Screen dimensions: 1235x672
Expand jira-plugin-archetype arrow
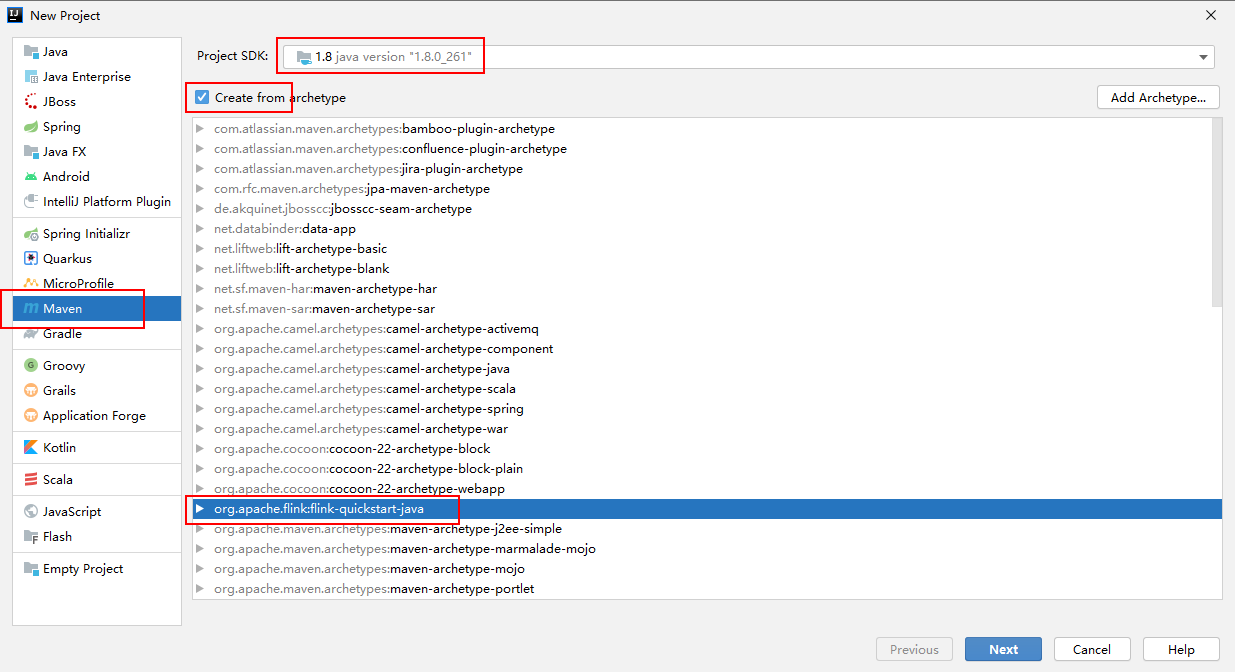tap(201, 169)
